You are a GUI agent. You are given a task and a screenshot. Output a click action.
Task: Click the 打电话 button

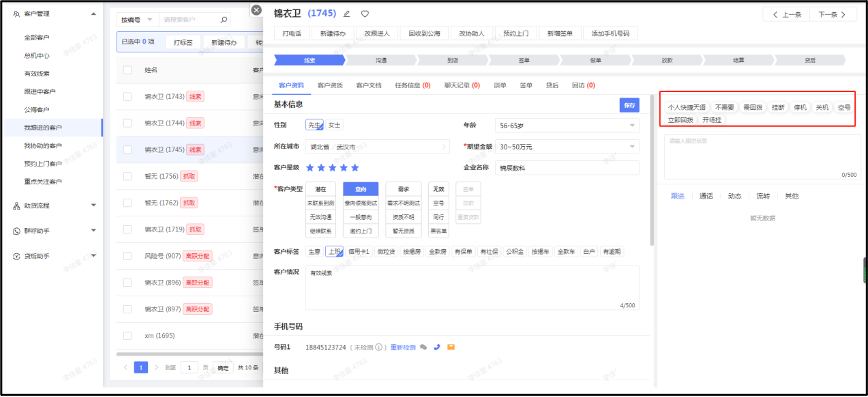292,33
